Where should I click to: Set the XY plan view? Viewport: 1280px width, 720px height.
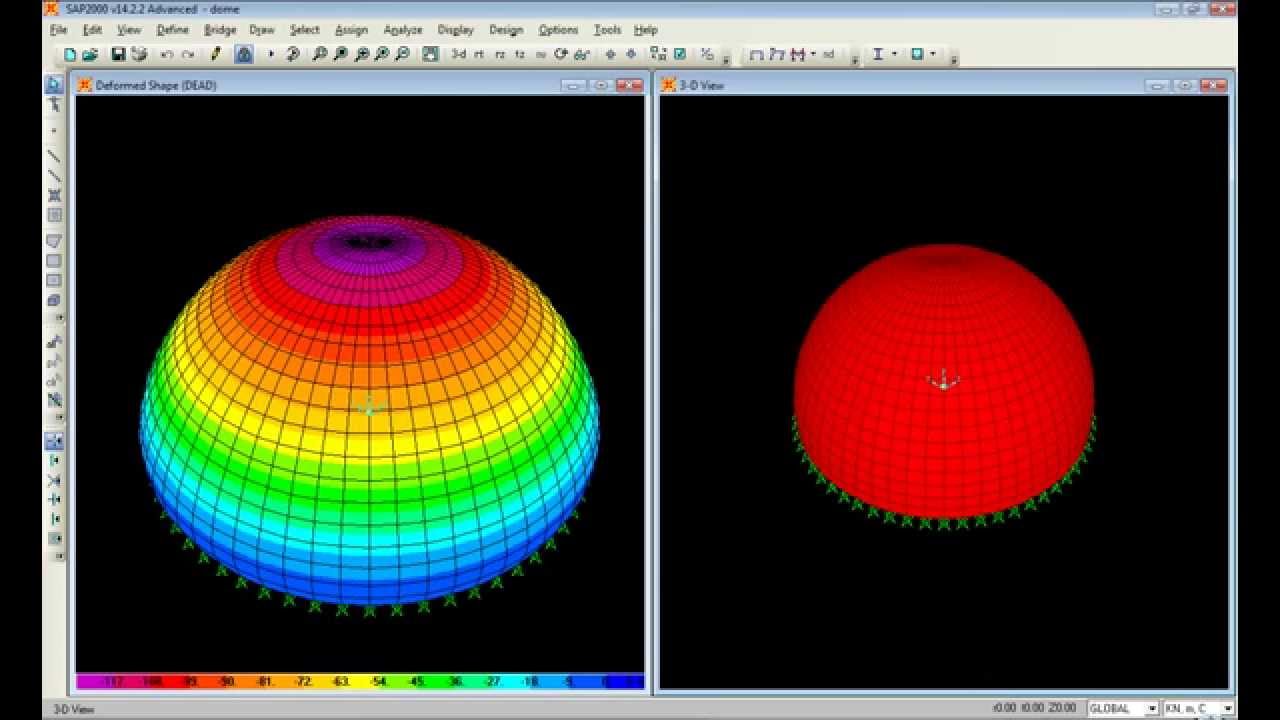point(479,55)
